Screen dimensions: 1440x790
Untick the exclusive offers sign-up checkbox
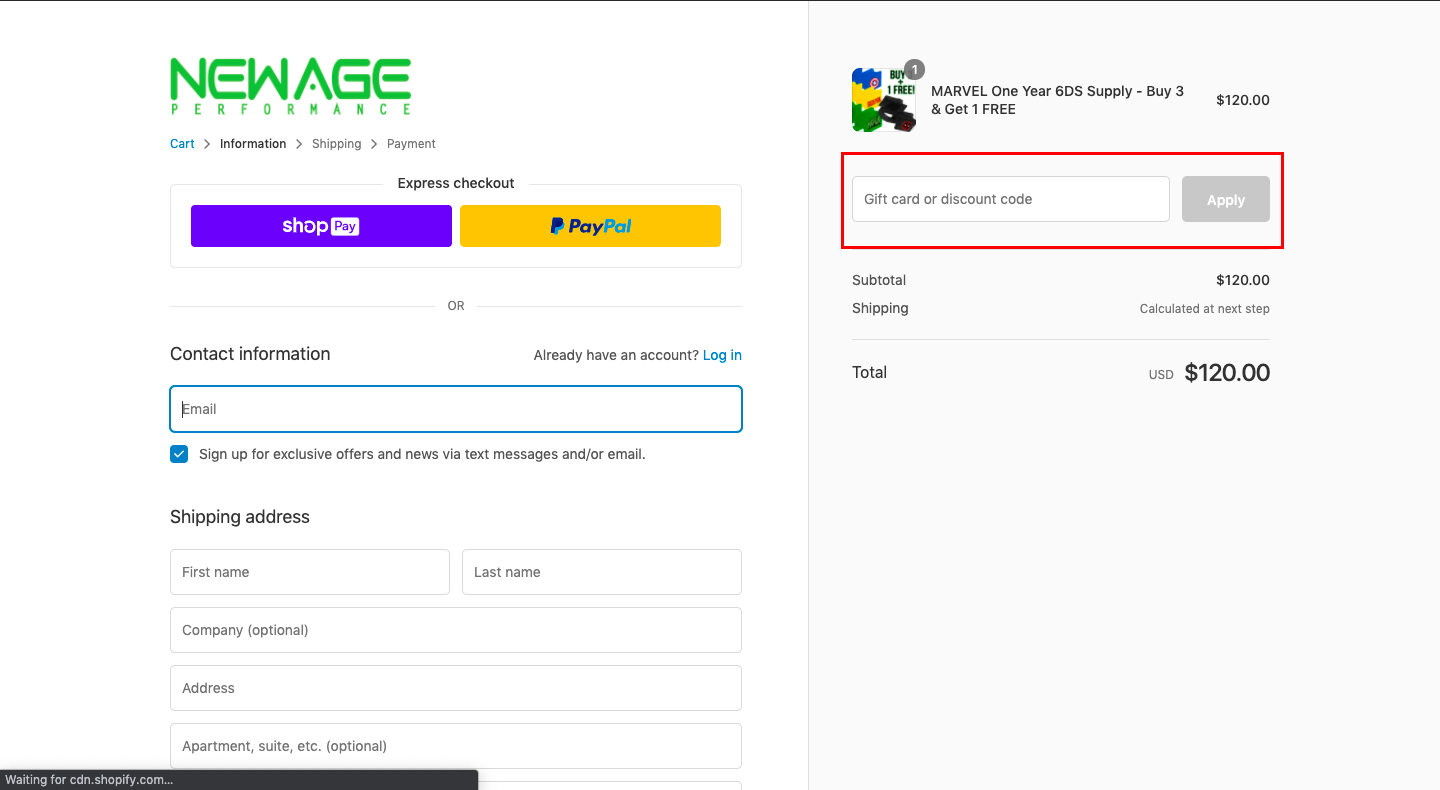179,454
